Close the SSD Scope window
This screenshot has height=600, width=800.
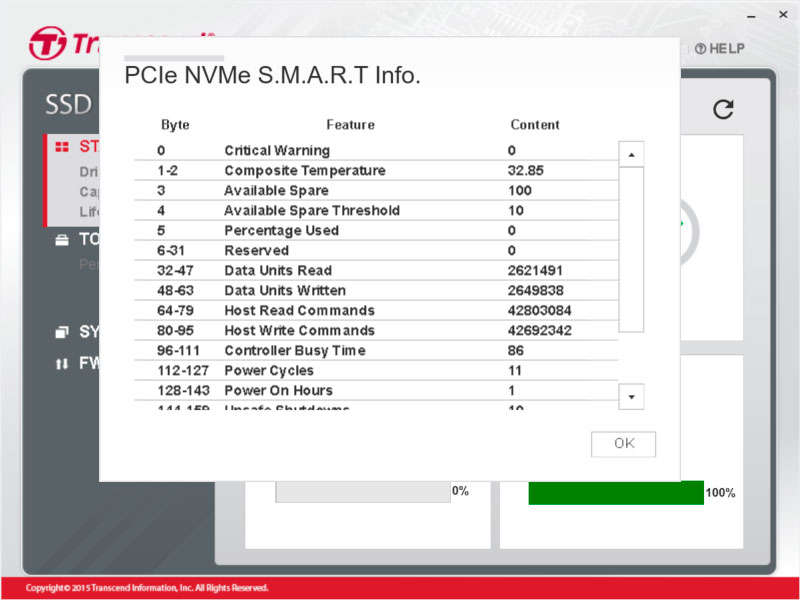[x=783, y=15]
